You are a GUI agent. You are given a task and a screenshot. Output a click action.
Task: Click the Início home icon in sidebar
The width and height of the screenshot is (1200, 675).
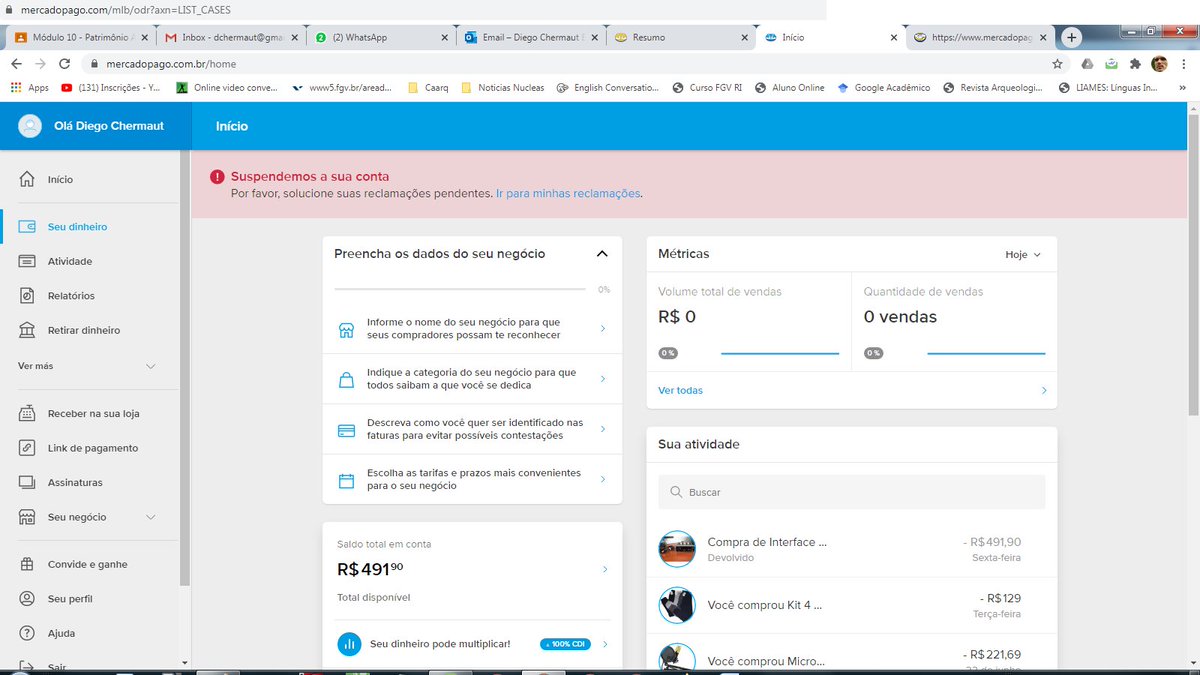pos(28,179)
